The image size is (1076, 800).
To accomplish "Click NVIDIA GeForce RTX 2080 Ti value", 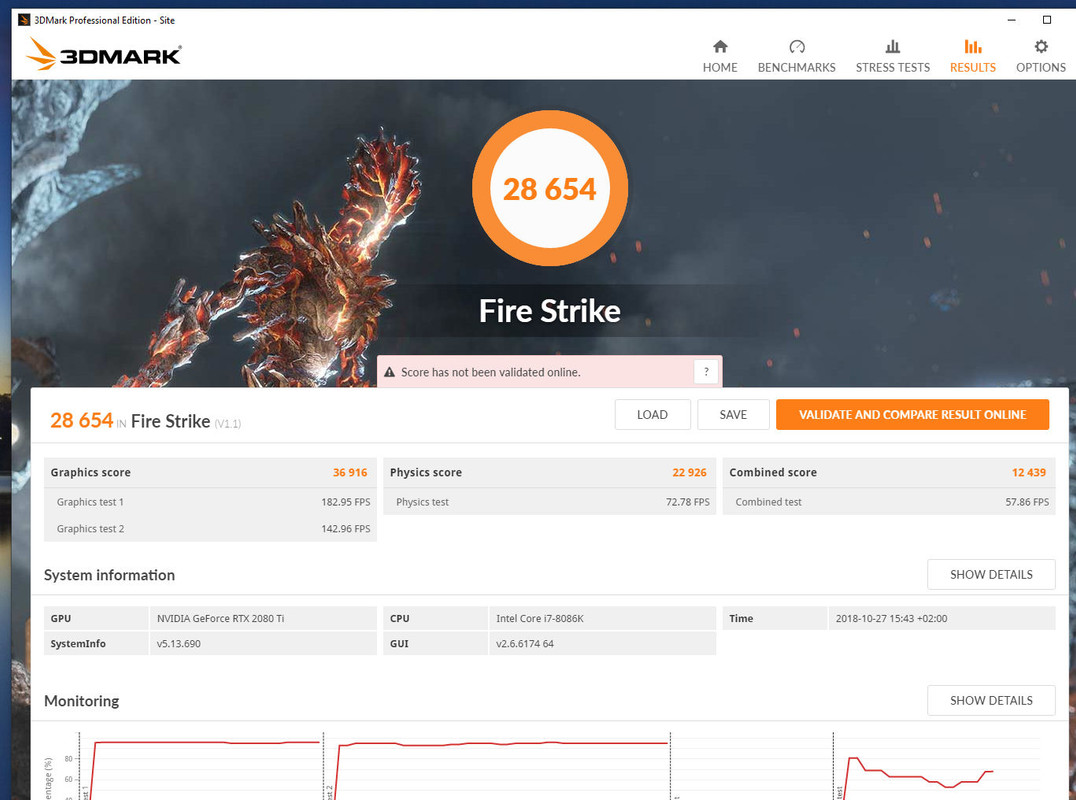I will [220, 618].
